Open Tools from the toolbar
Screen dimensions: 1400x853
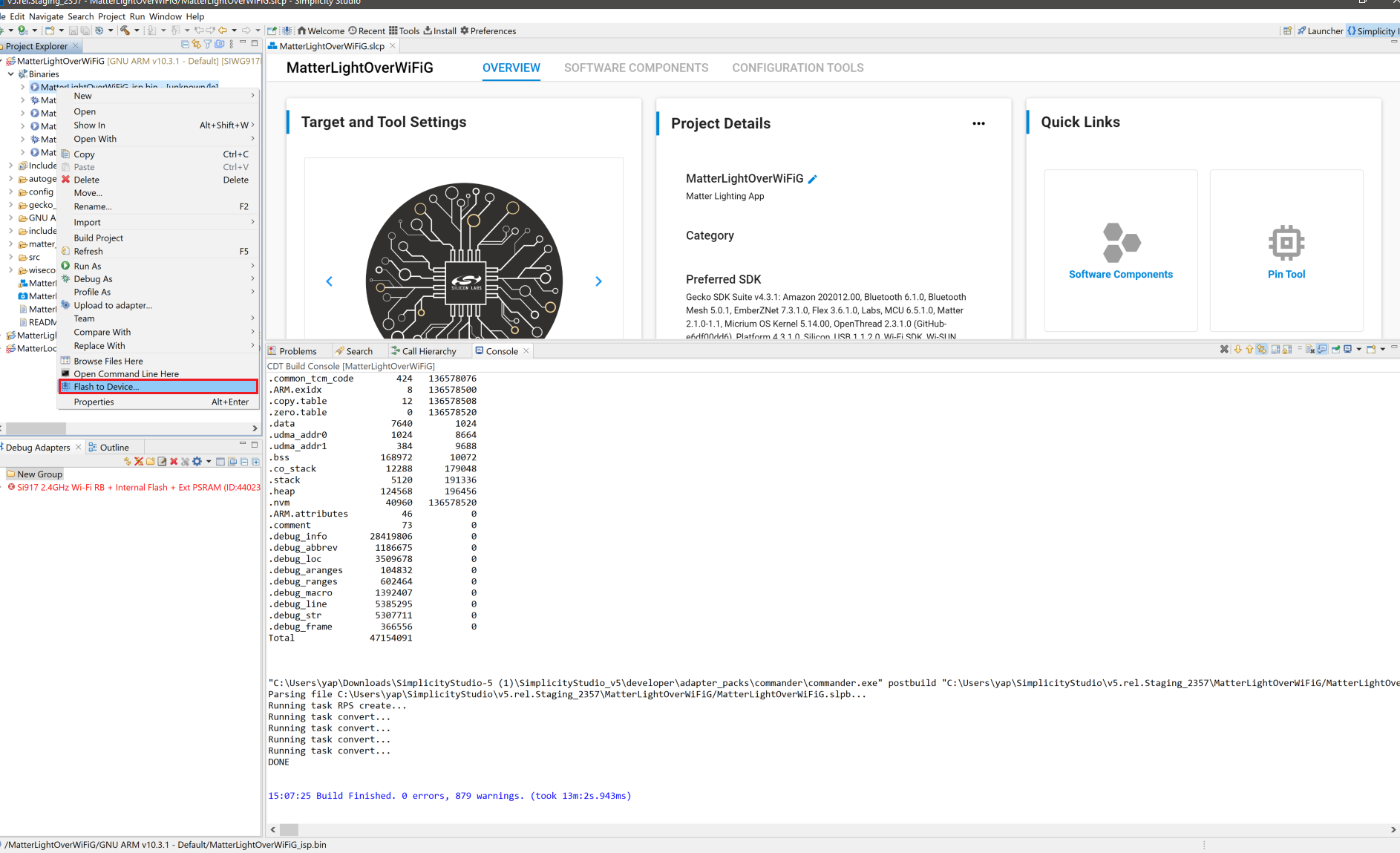point(405,31)
